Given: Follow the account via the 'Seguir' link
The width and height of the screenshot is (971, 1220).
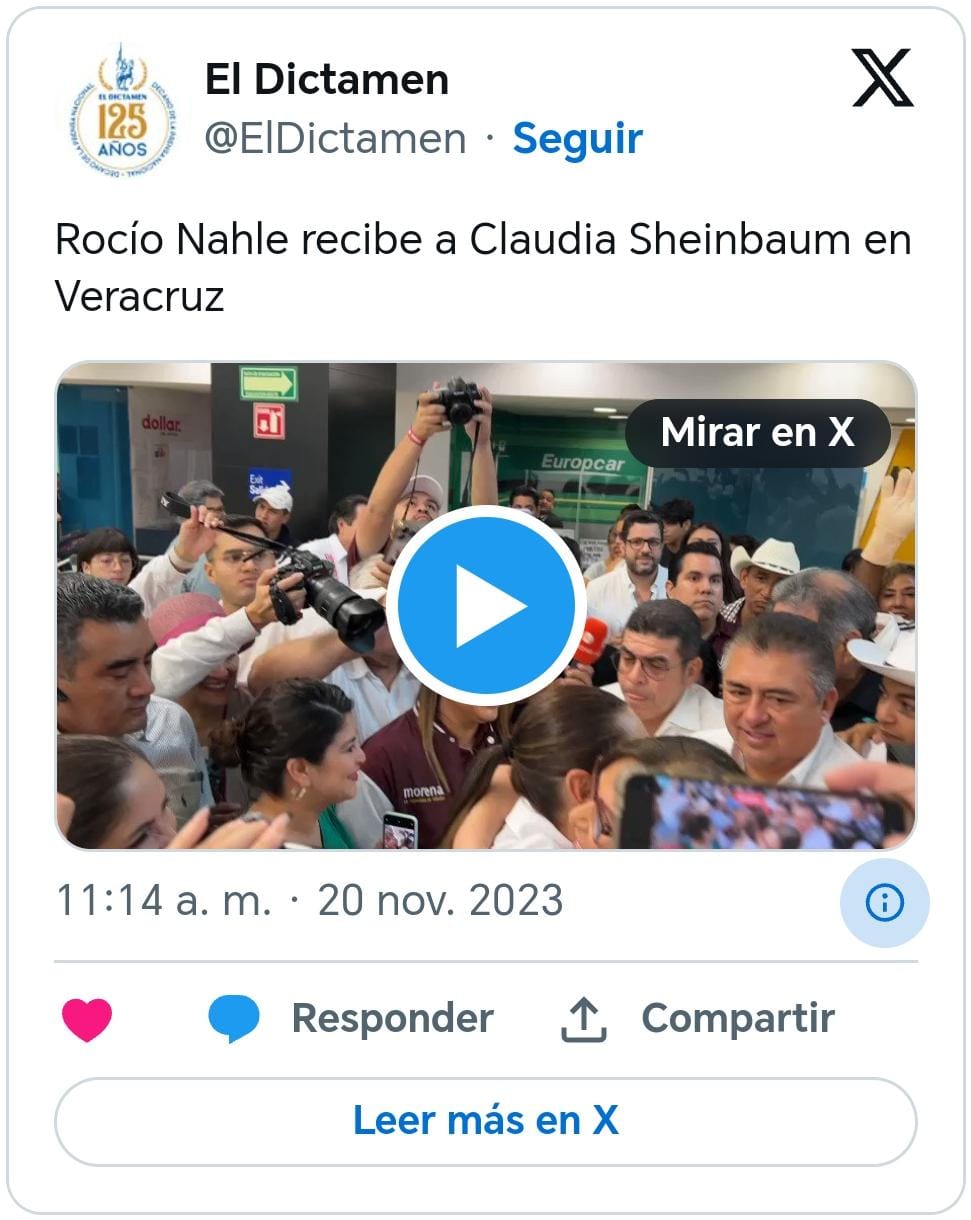Looking at the screenshot, I should pos(578,138).
